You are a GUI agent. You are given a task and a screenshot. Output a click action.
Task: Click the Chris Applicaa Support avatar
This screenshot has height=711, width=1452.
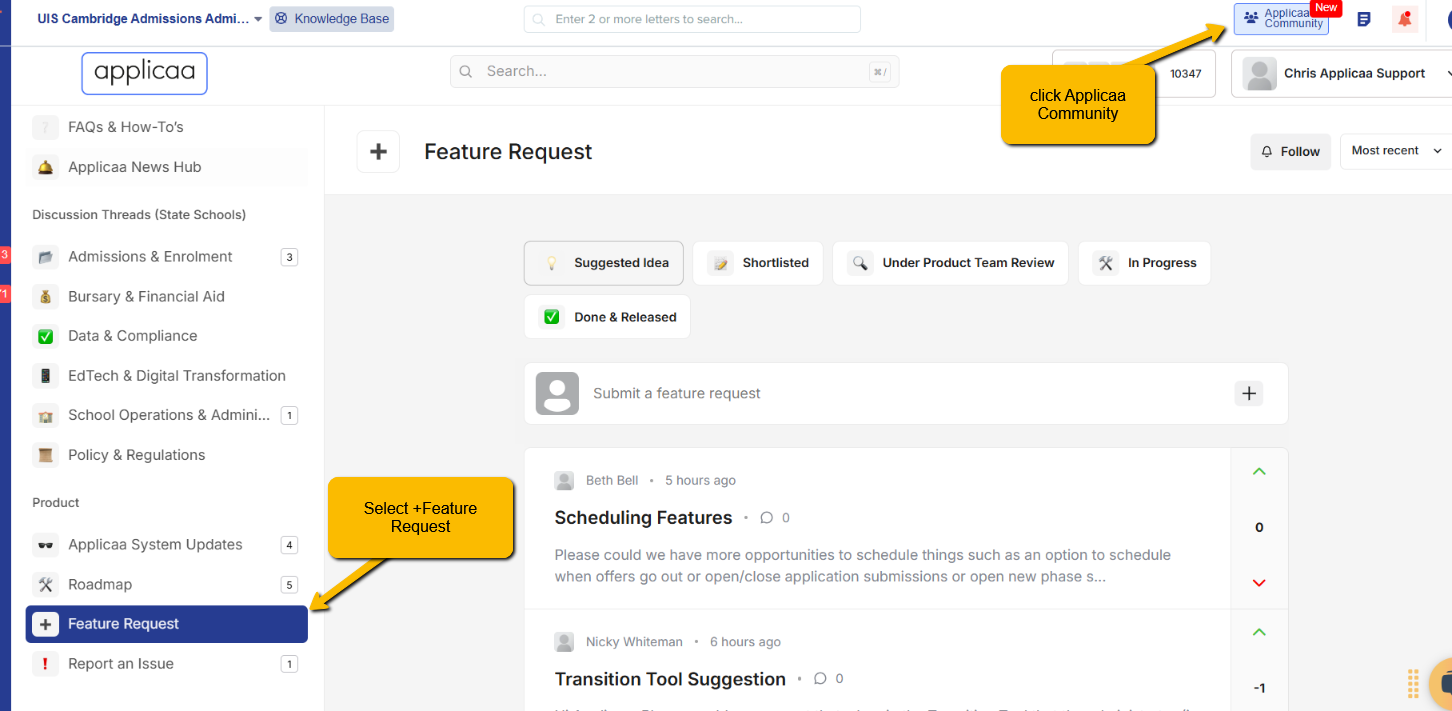pos(1259,74)
